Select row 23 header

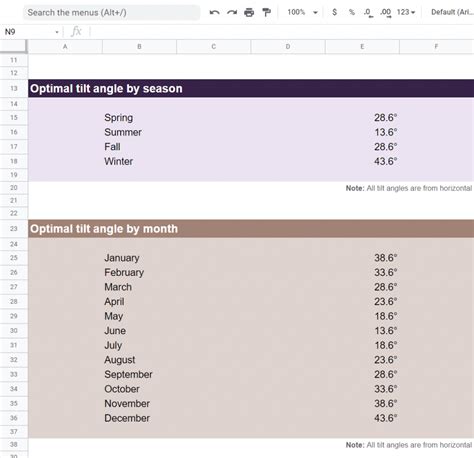click(14, 229)
